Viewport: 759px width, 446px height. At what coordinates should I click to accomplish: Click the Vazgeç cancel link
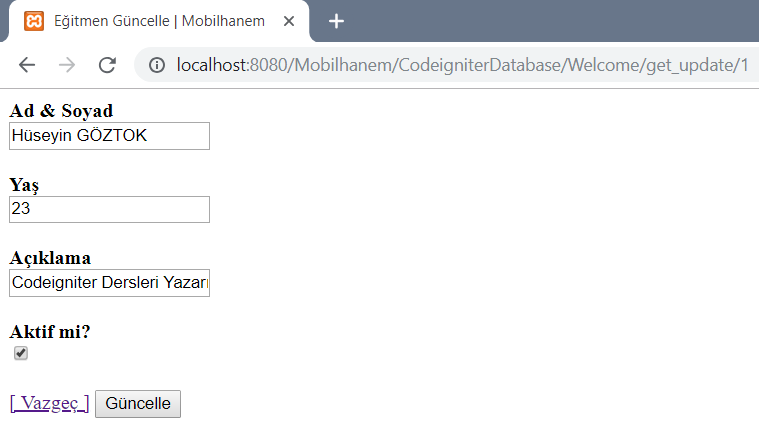point(49,403)
